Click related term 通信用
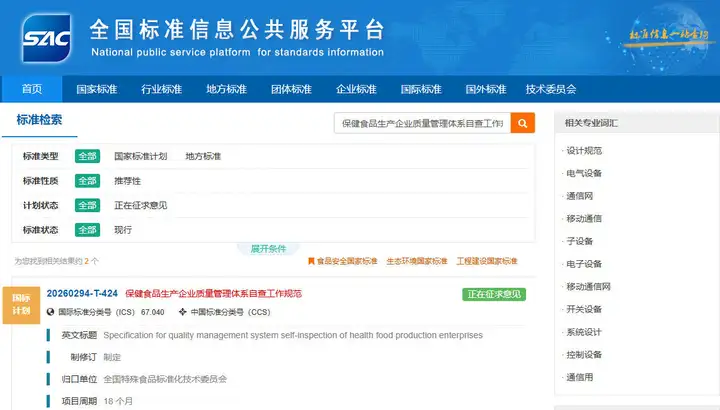 point(579,377)
